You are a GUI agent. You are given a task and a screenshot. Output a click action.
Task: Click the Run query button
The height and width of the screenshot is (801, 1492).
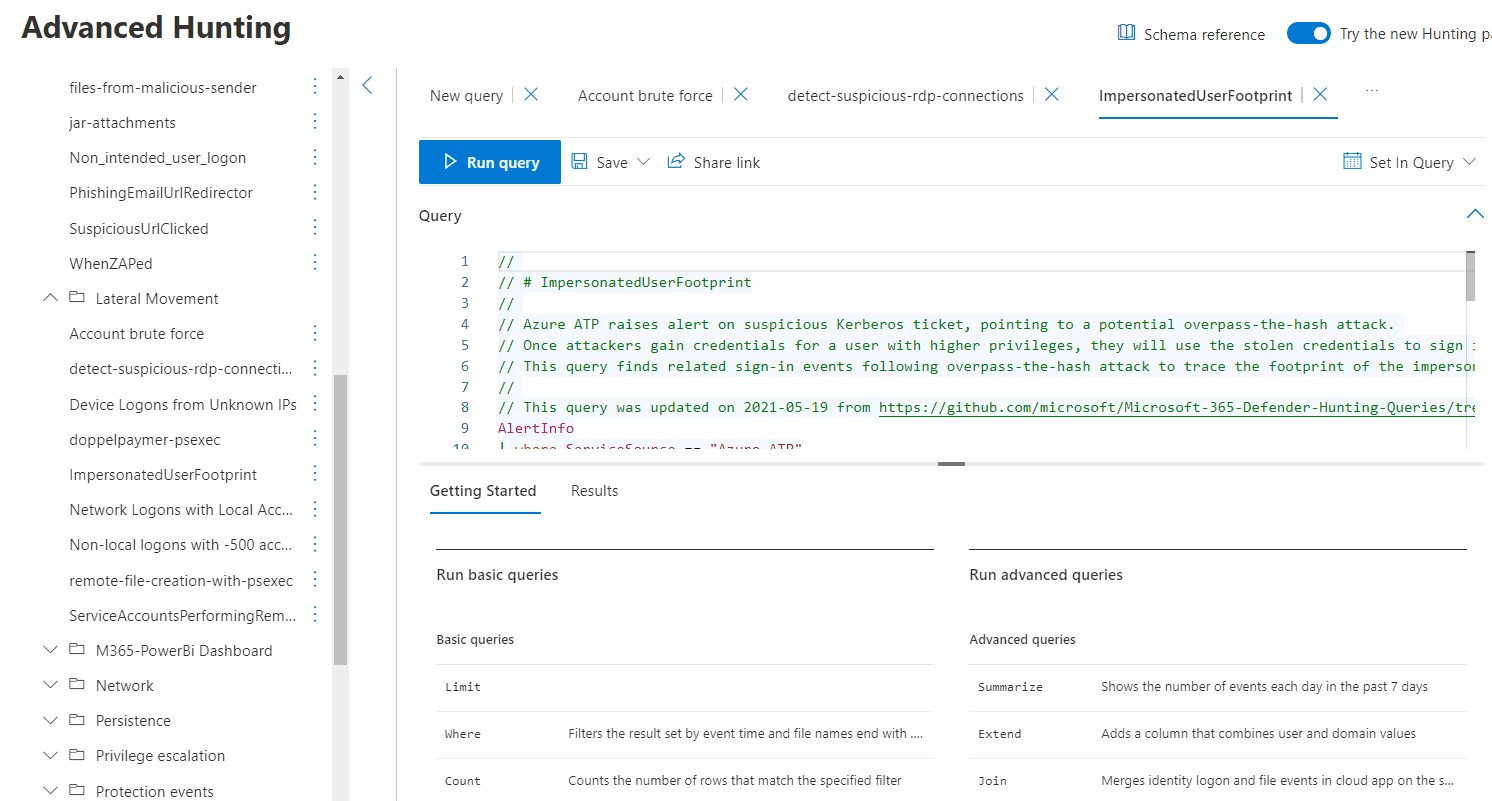pos(490,162)
